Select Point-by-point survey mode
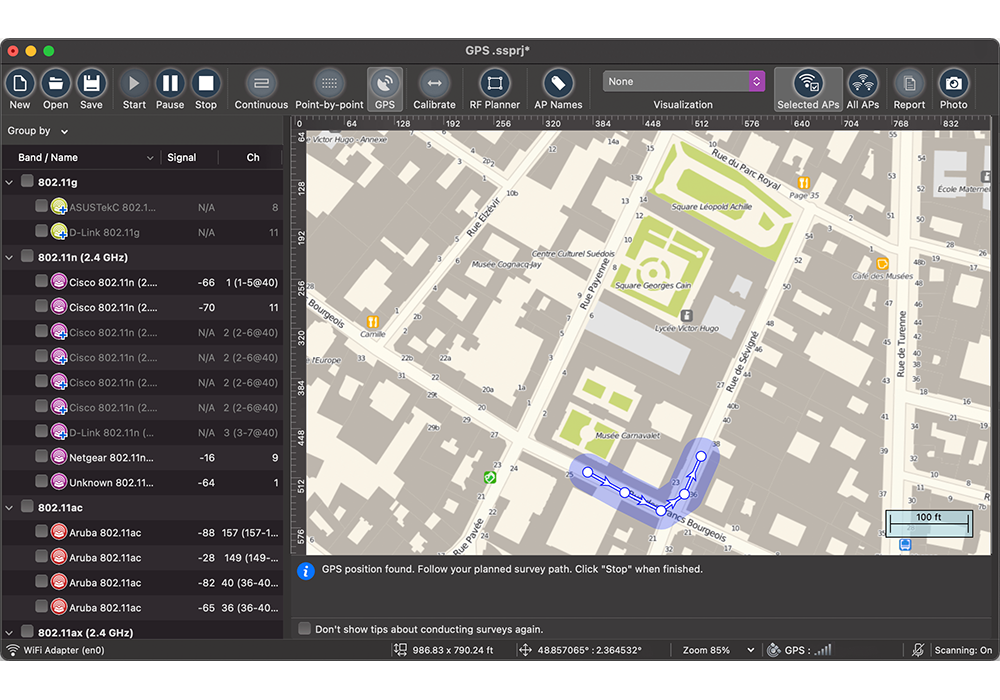Screen dimensions: 1000x700 point(329,89)
